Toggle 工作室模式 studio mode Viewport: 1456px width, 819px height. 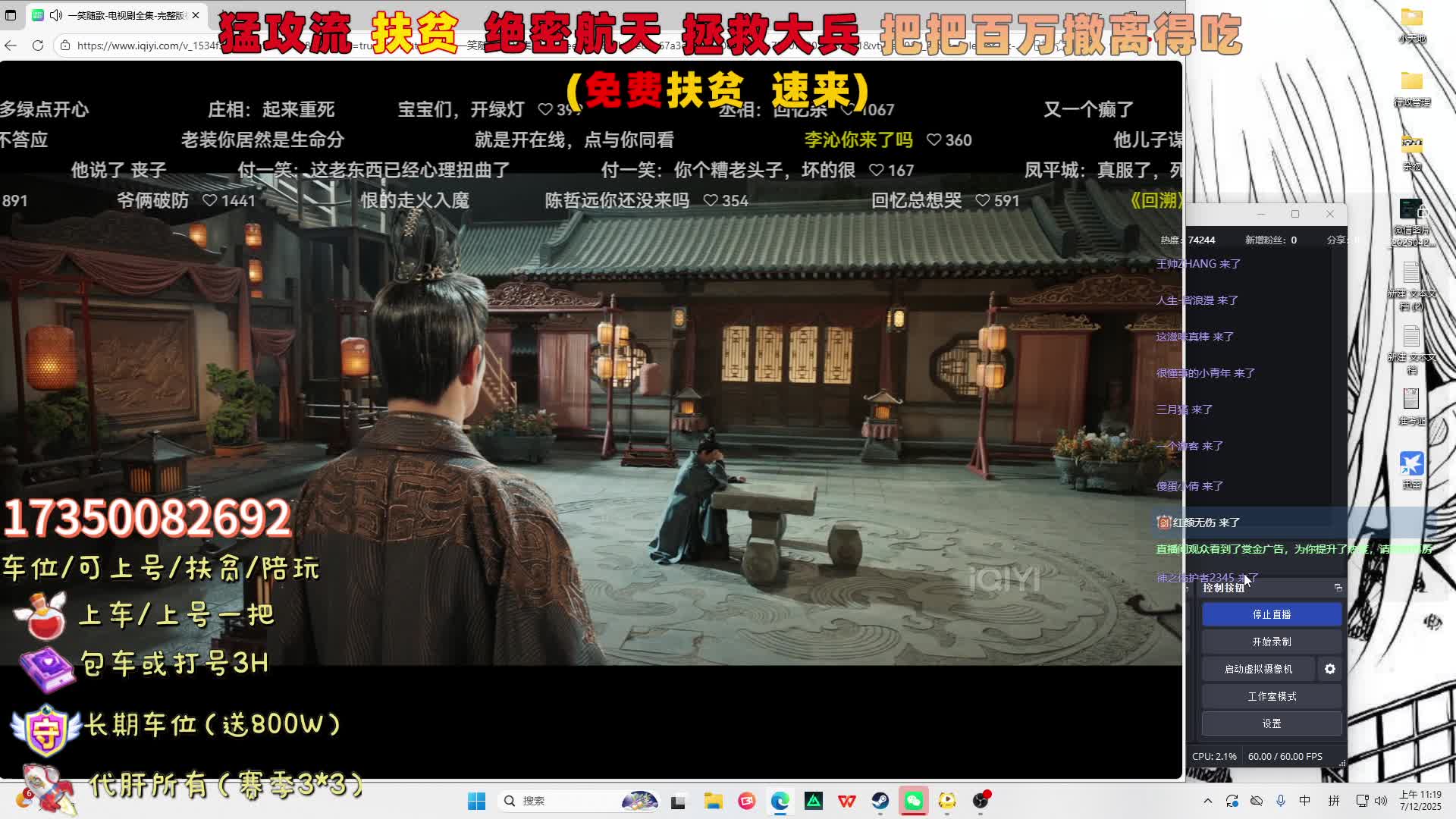pos(1271,696)
